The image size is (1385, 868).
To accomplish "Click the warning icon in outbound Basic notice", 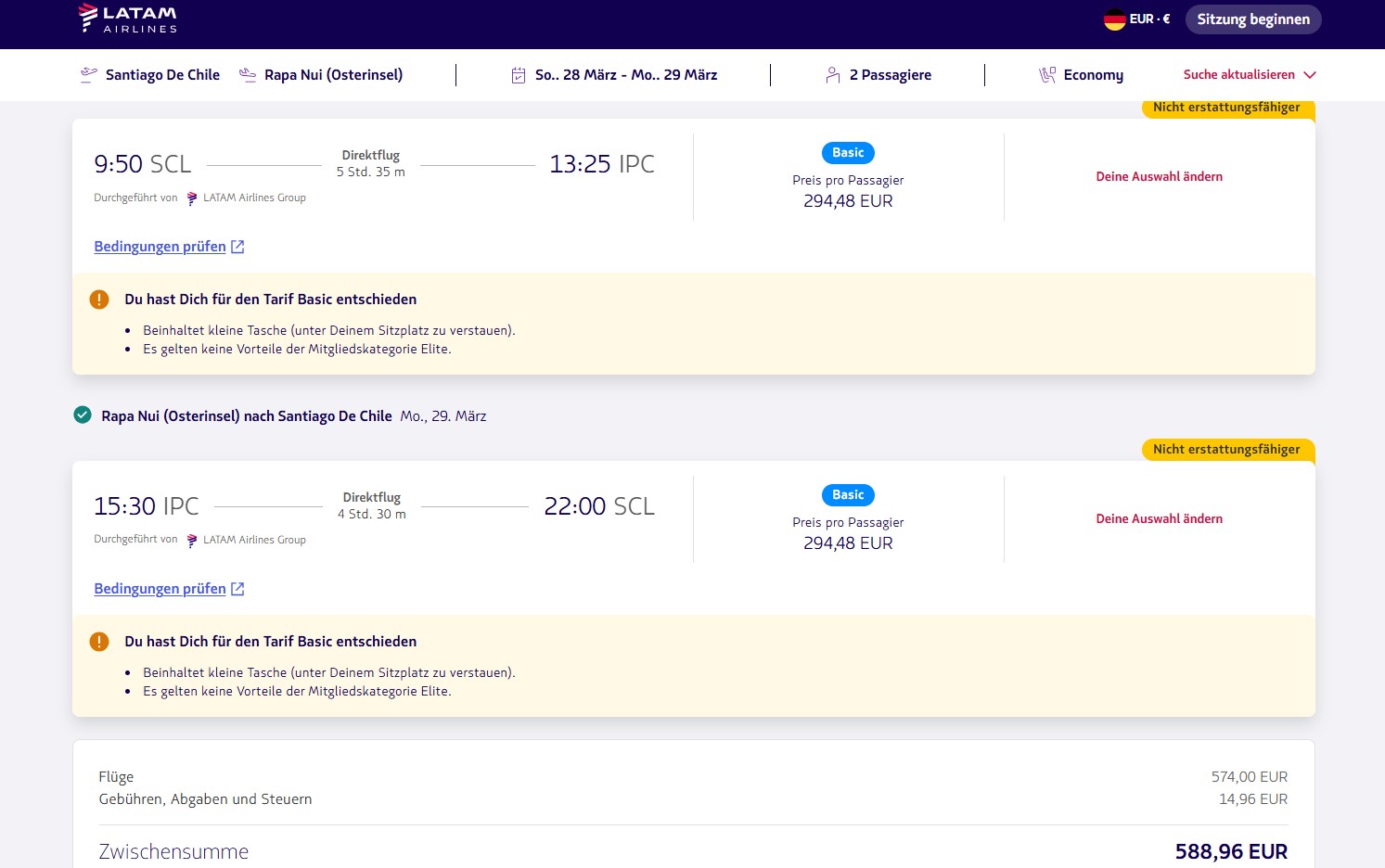I will pyautogui.click(x=99, y=300).
